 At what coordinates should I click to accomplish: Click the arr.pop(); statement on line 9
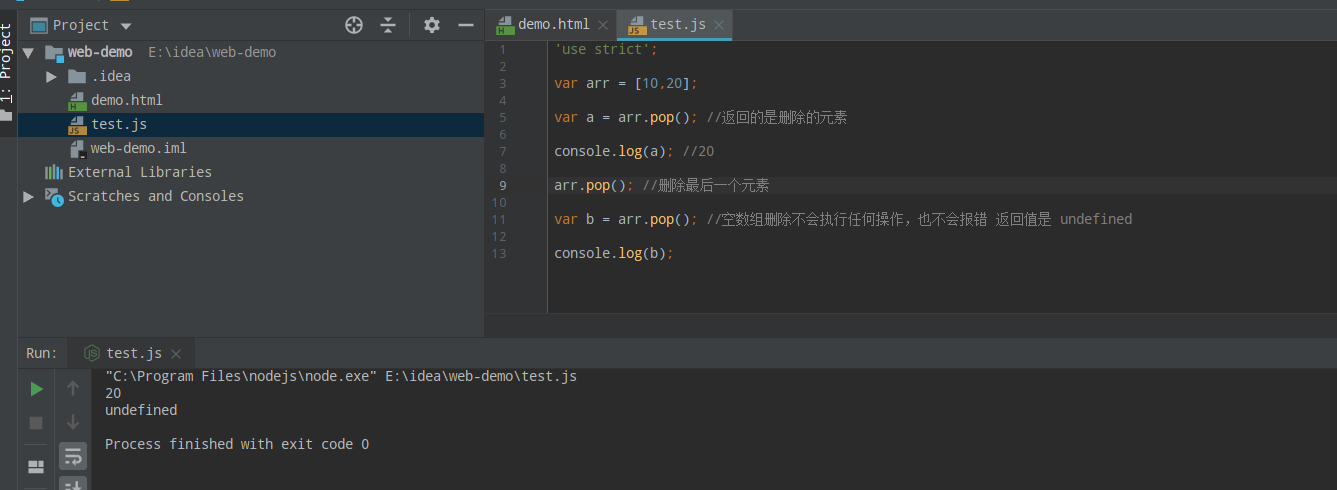pos(594,185)
